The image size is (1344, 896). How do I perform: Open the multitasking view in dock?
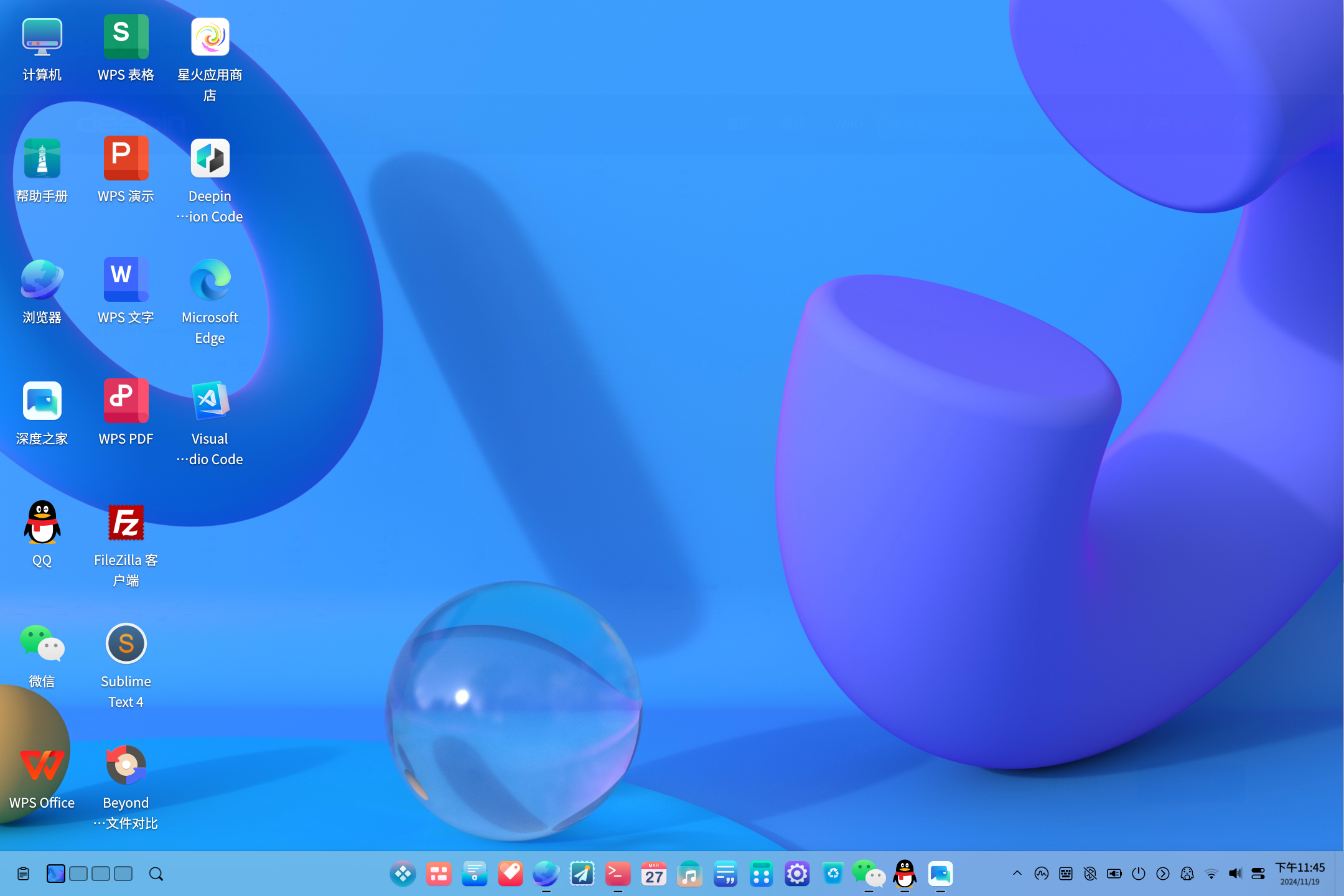pyautogui.click(x=439, y=874)
